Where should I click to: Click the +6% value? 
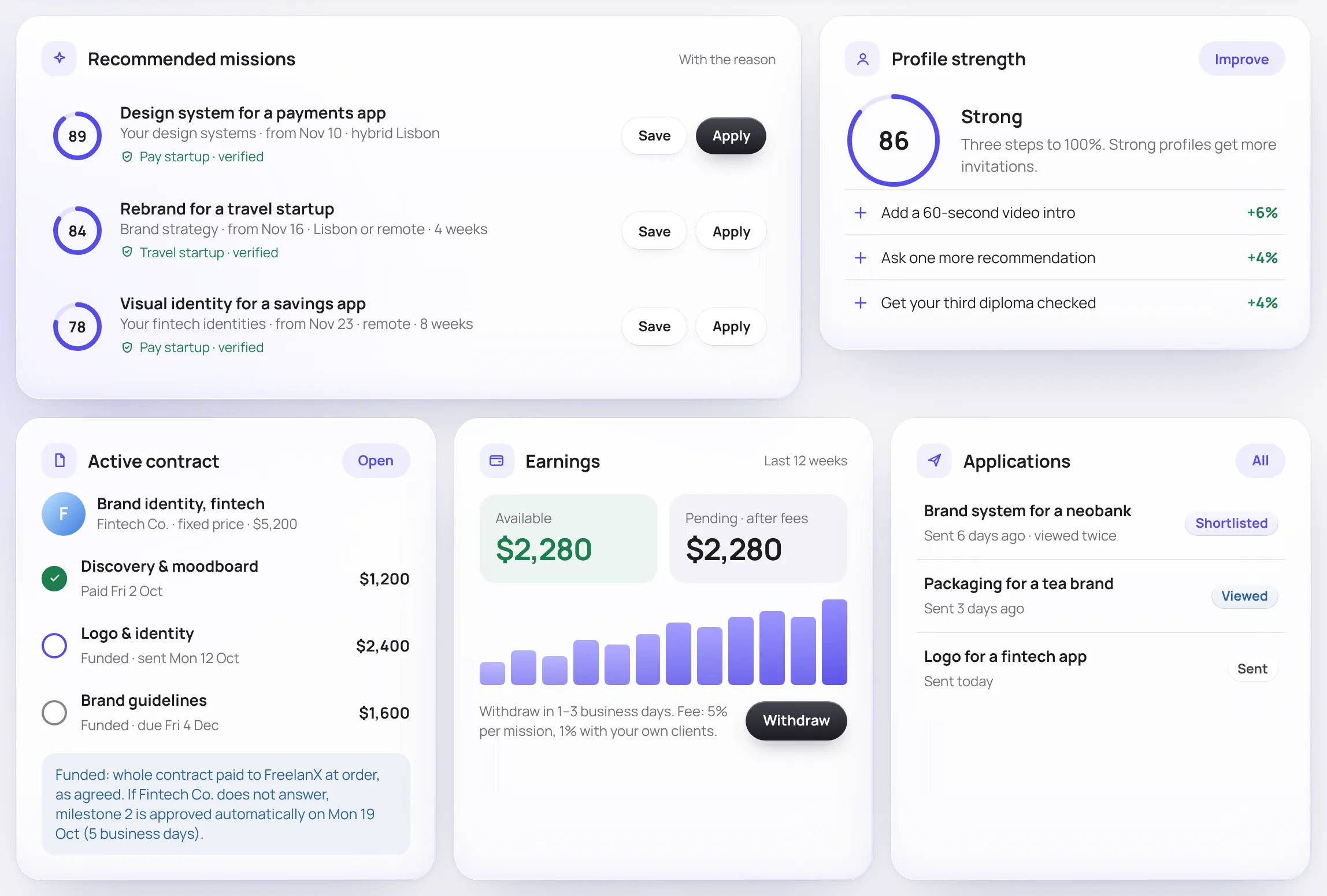tap(1262, 213)
